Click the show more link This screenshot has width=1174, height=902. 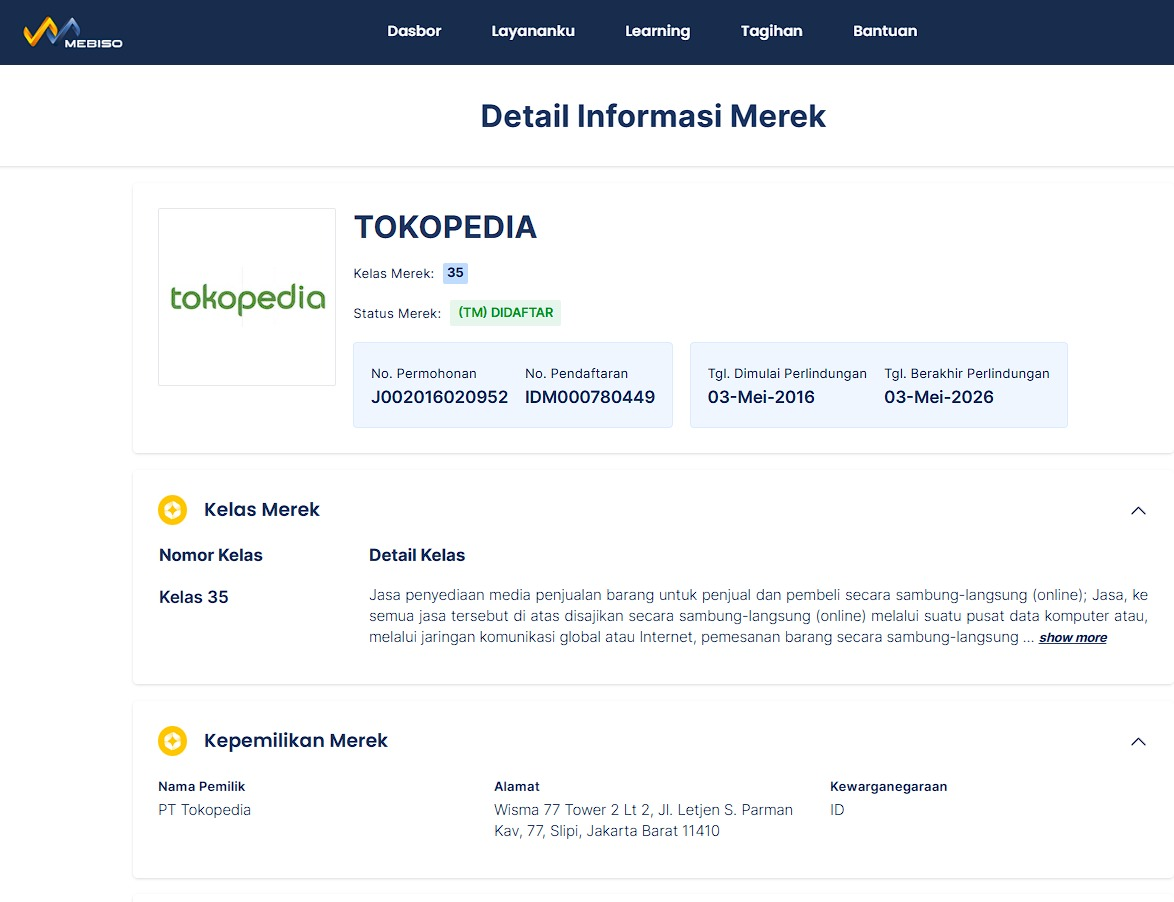(x=1073, y=638)
